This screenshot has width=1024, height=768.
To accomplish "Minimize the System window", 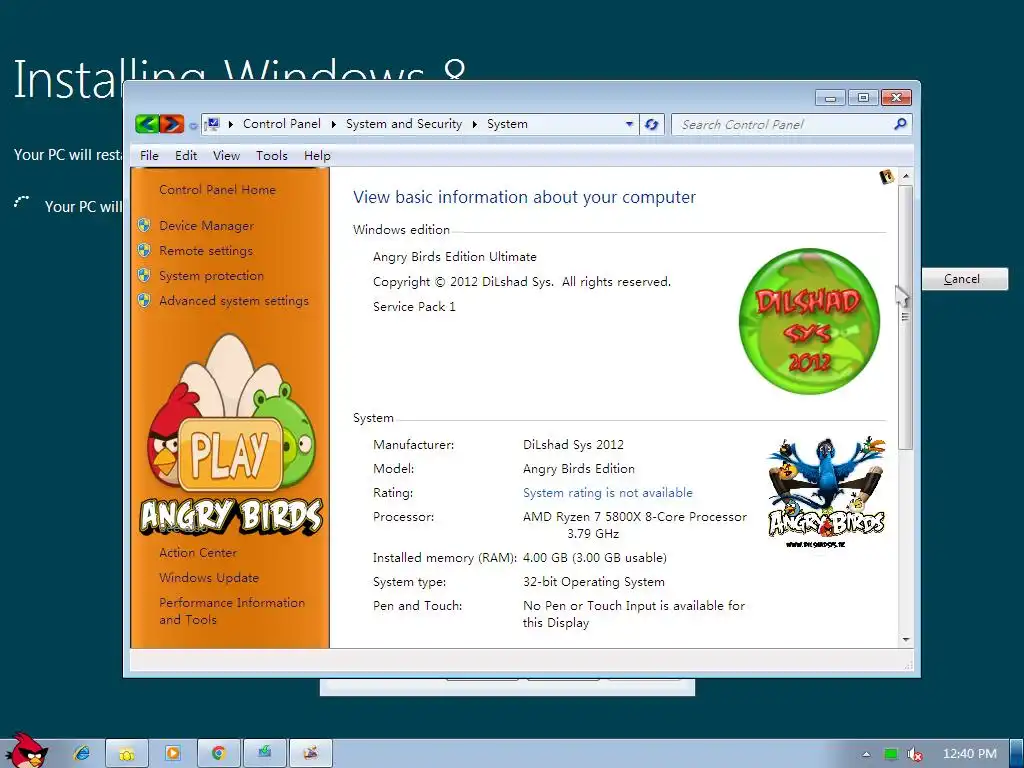I will pyautogui.click(x=830, y=98).
